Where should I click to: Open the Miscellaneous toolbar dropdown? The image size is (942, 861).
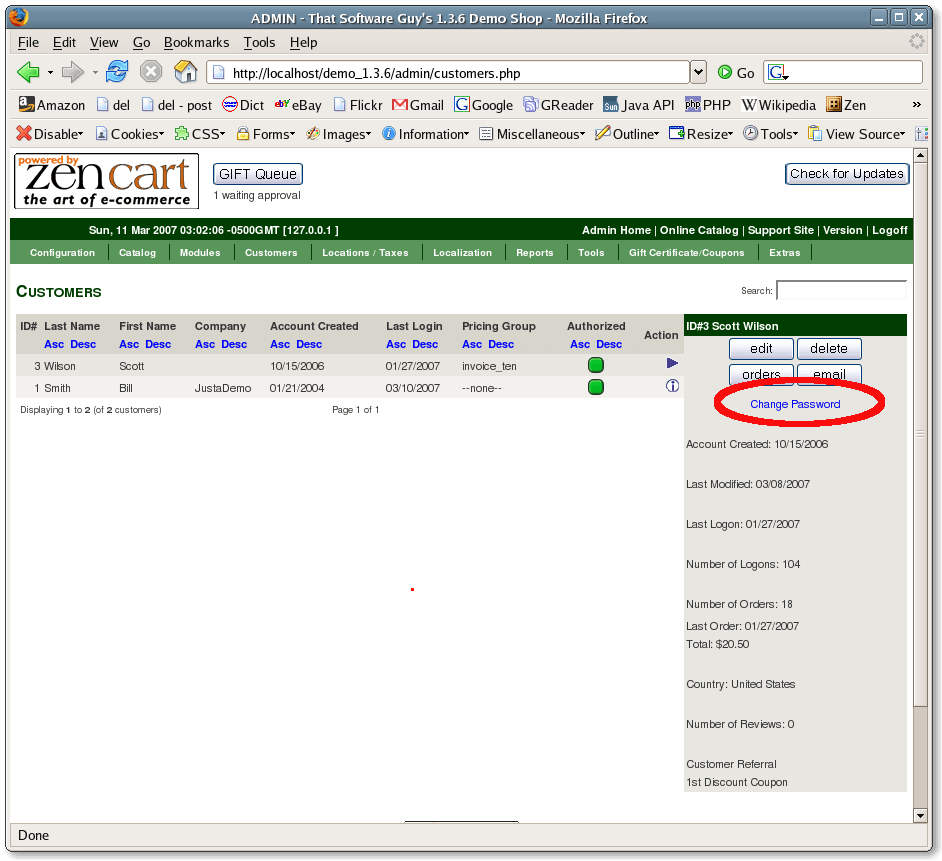[x=532, y=134]
